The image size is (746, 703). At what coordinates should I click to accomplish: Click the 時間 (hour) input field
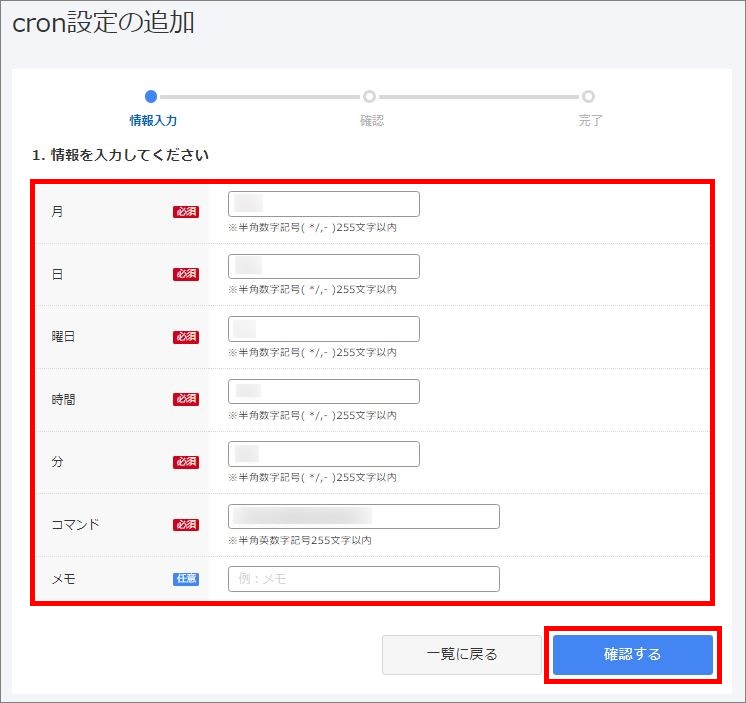pos(324,391)
